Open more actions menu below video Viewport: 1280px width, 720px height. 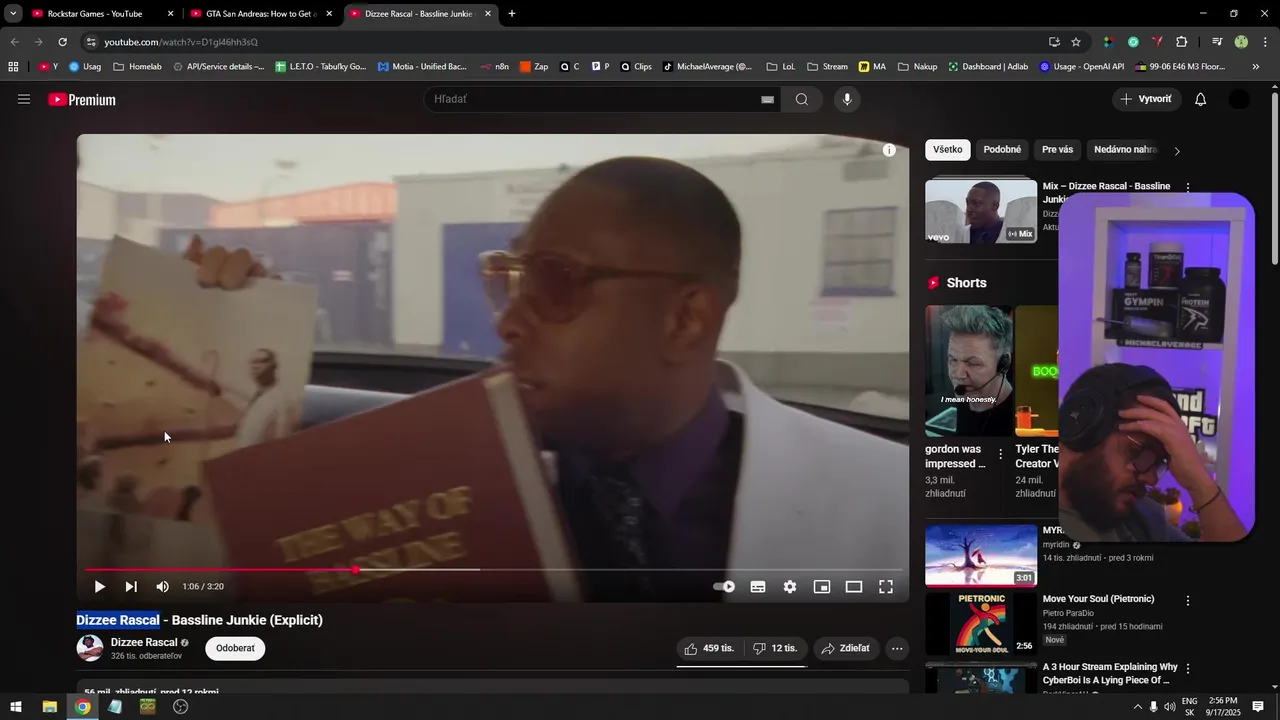click(x=897, y=648)
